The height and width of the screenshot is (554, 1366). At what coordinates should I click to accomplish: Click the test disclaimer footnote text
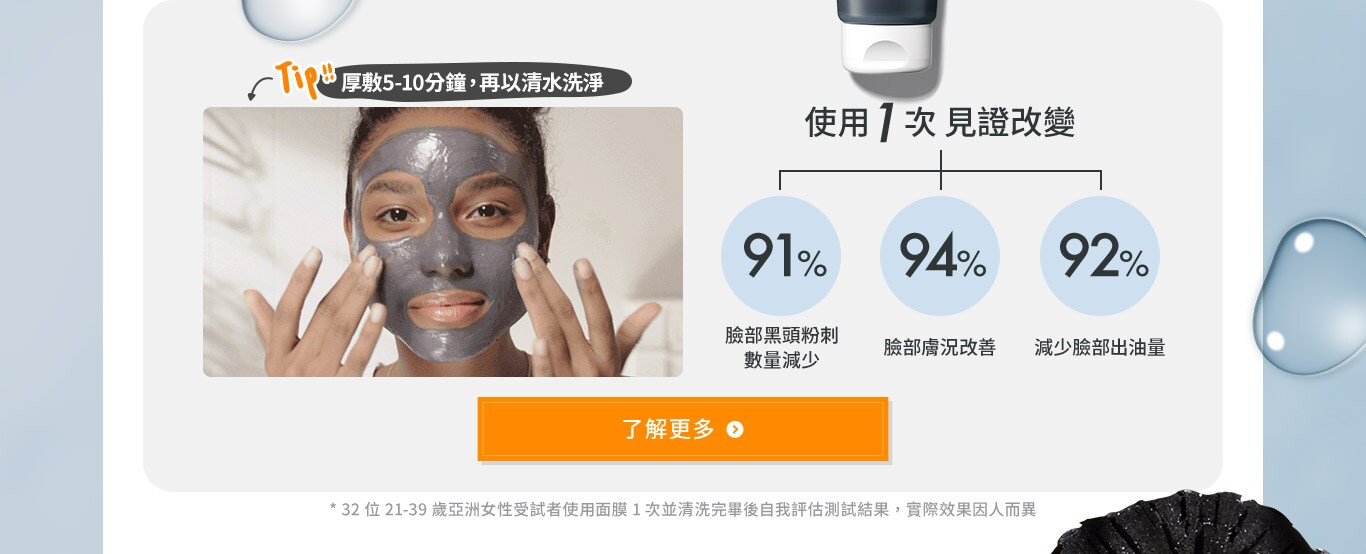coord(683,509)
